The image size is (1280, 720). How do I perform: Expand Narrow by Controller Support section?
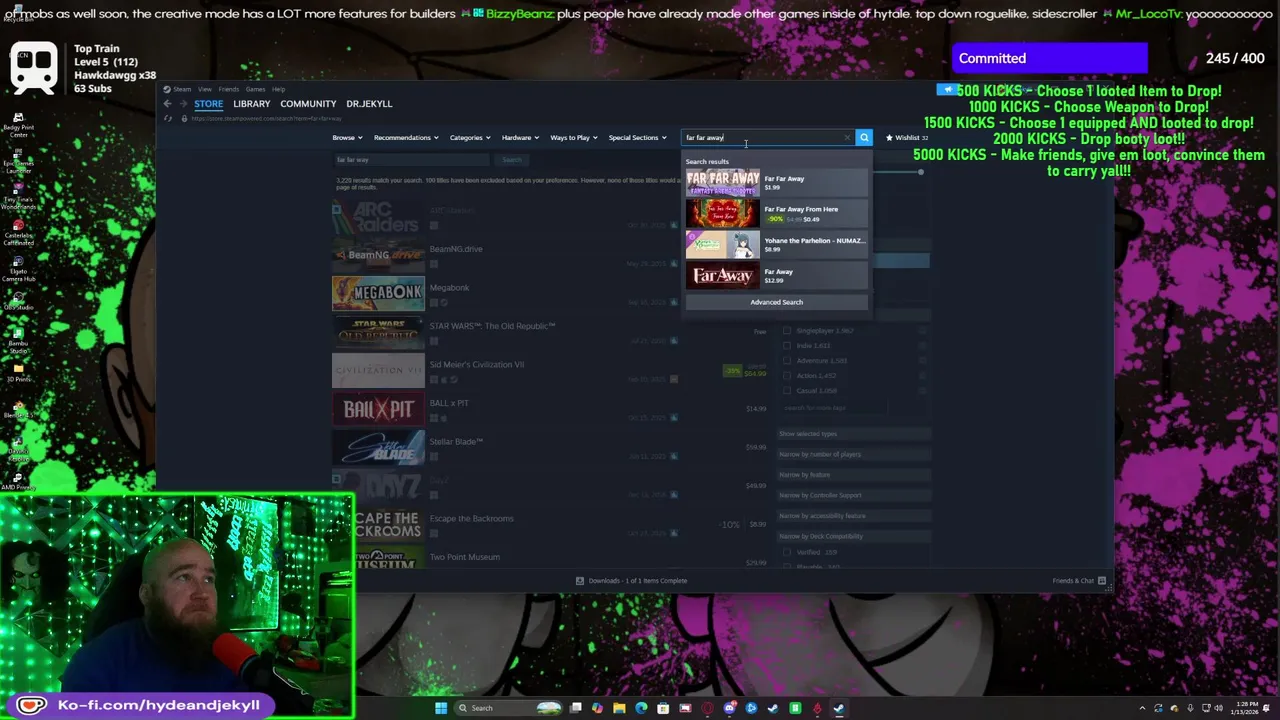[x=853, y=495]
